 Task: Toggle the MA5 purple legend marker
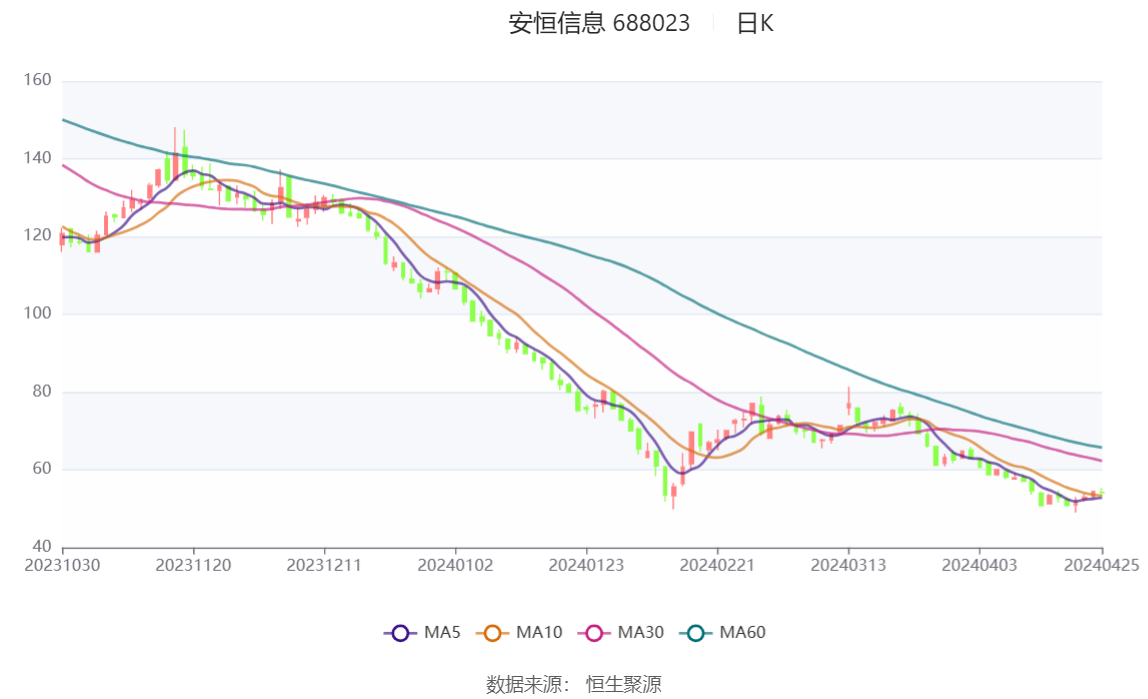click(400, 633)
